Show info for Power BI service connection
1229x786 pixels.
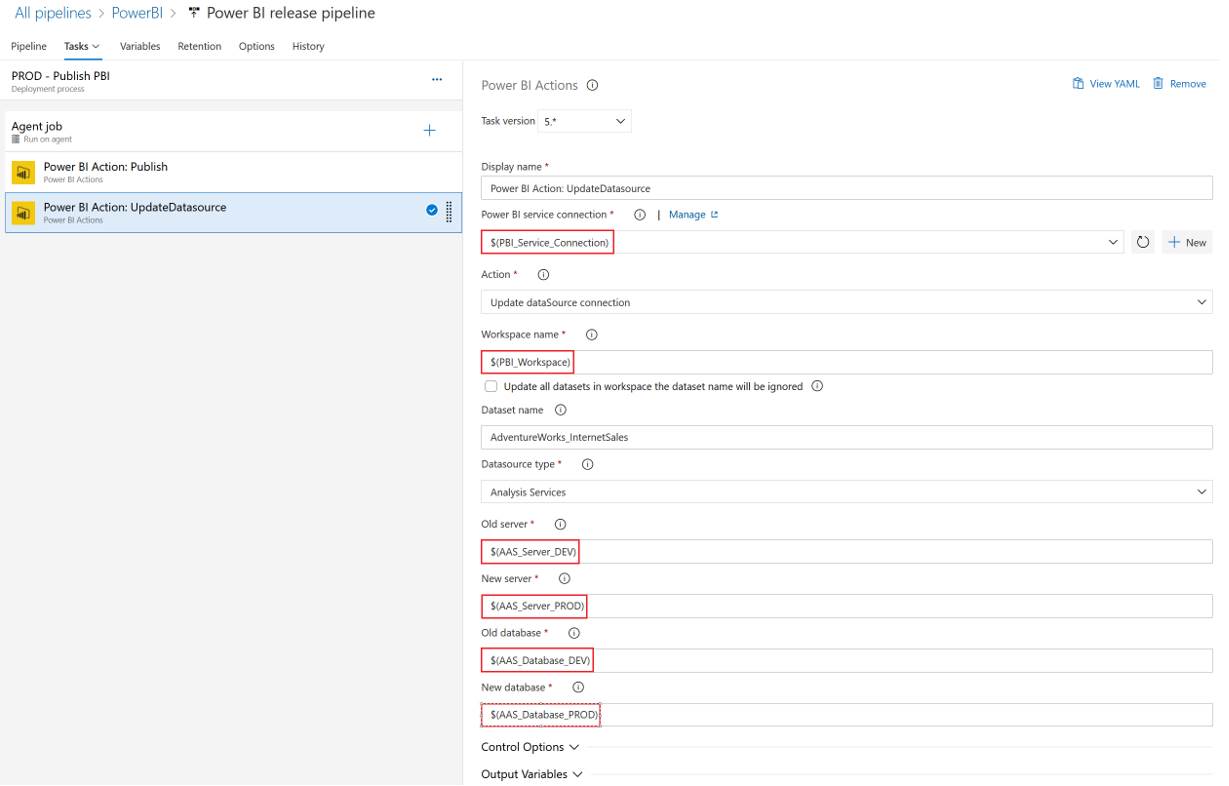click(x=639, y=215)
